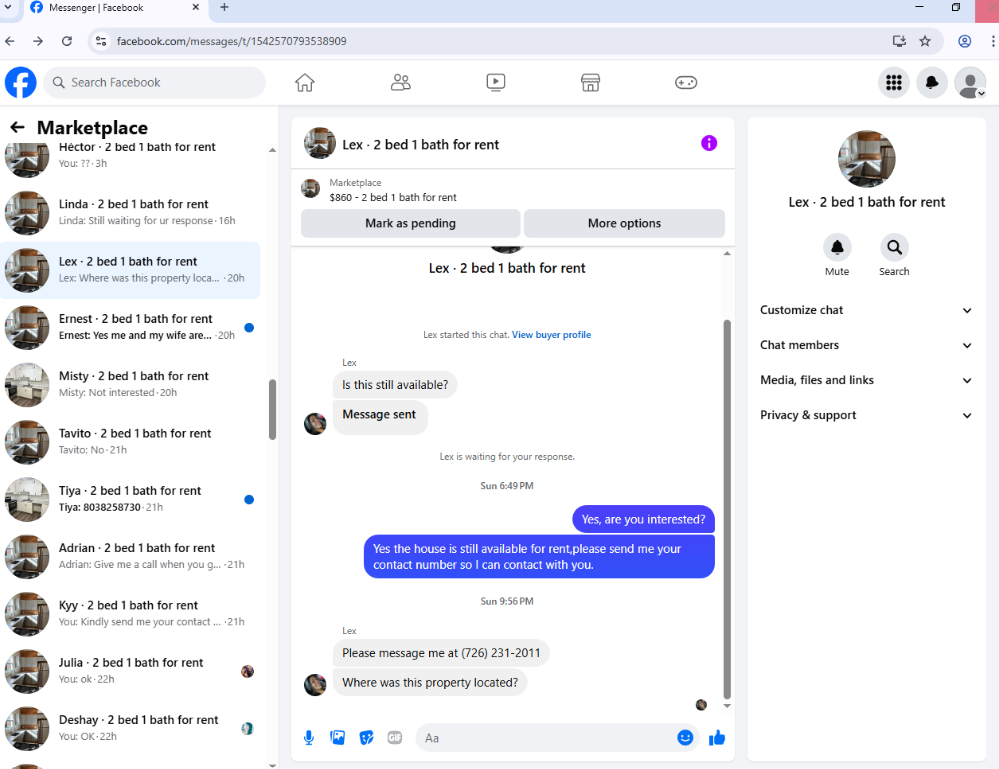Open the Home feed icon
Viewport: 999px width, 769px height.
click(x=305, y=82)
